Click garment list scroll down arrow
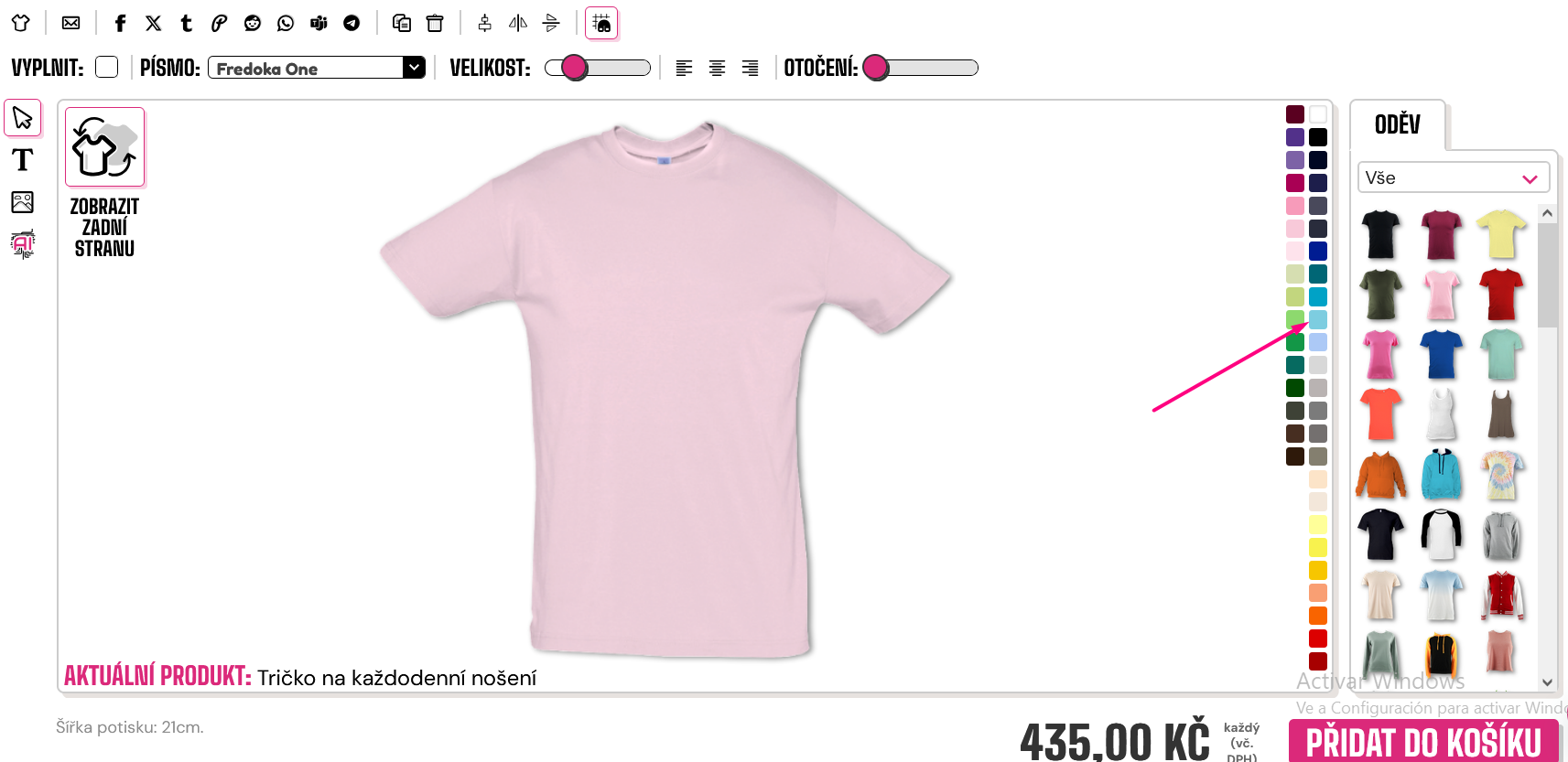The image size is (1568, 762). click(1547, 682)
